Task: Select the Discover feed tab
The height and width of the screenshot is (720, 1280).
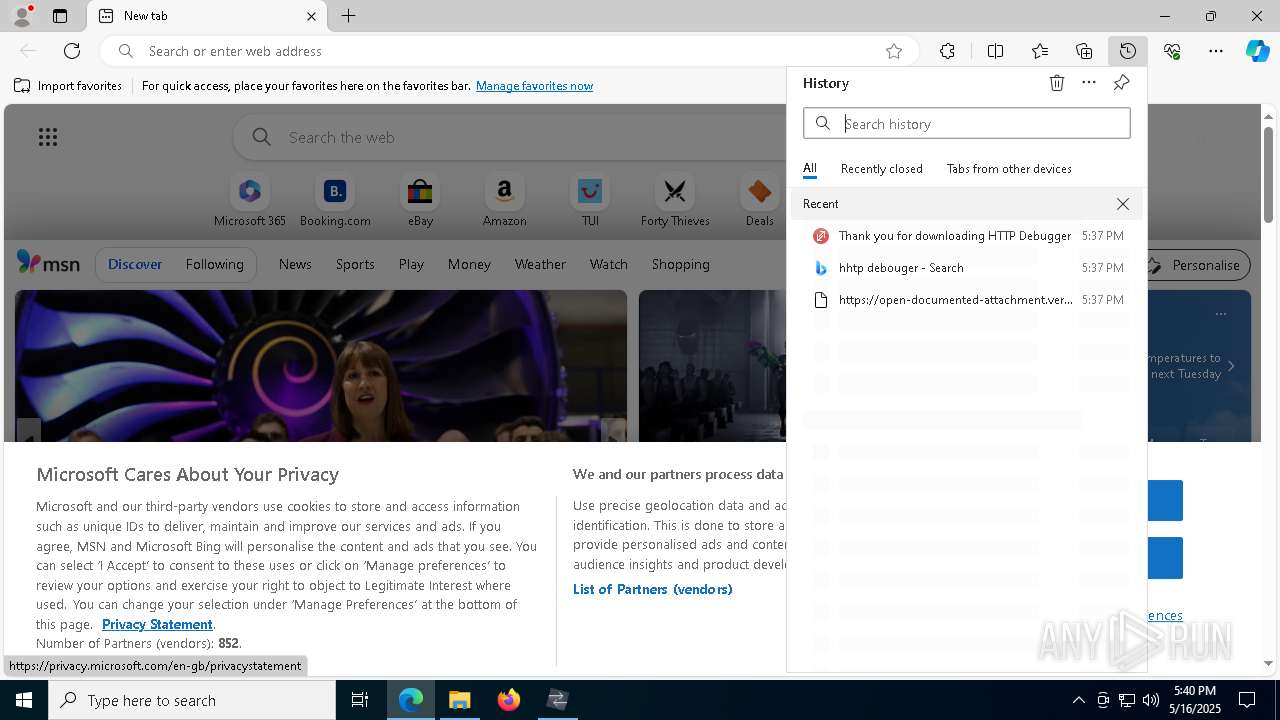Action: pos(135,264)
